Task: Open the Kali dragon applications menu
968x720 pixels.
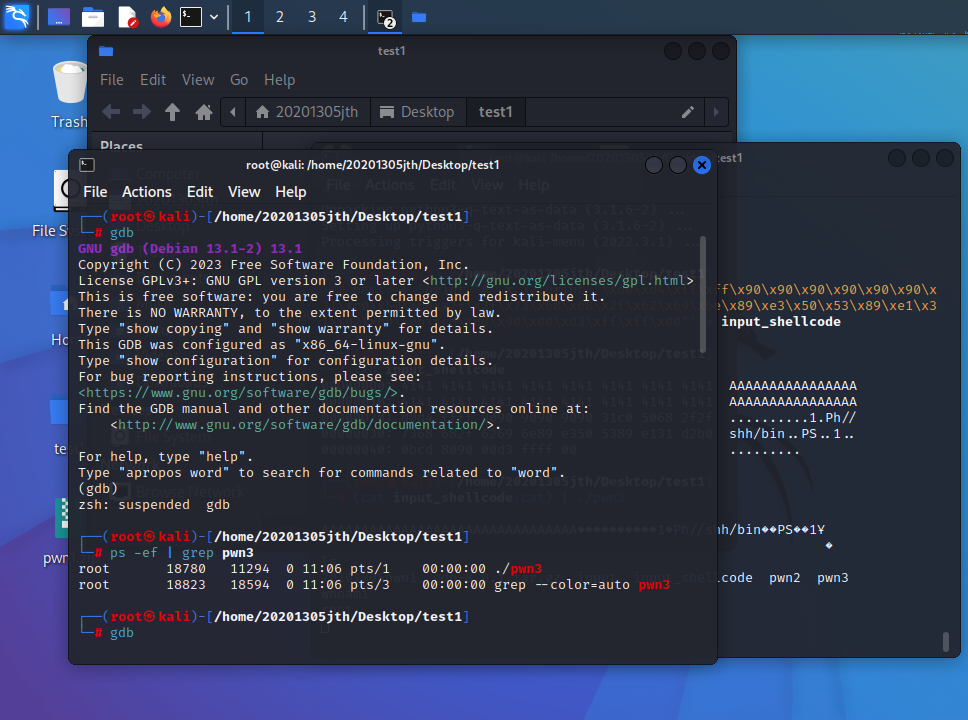Action: [17, 17]
